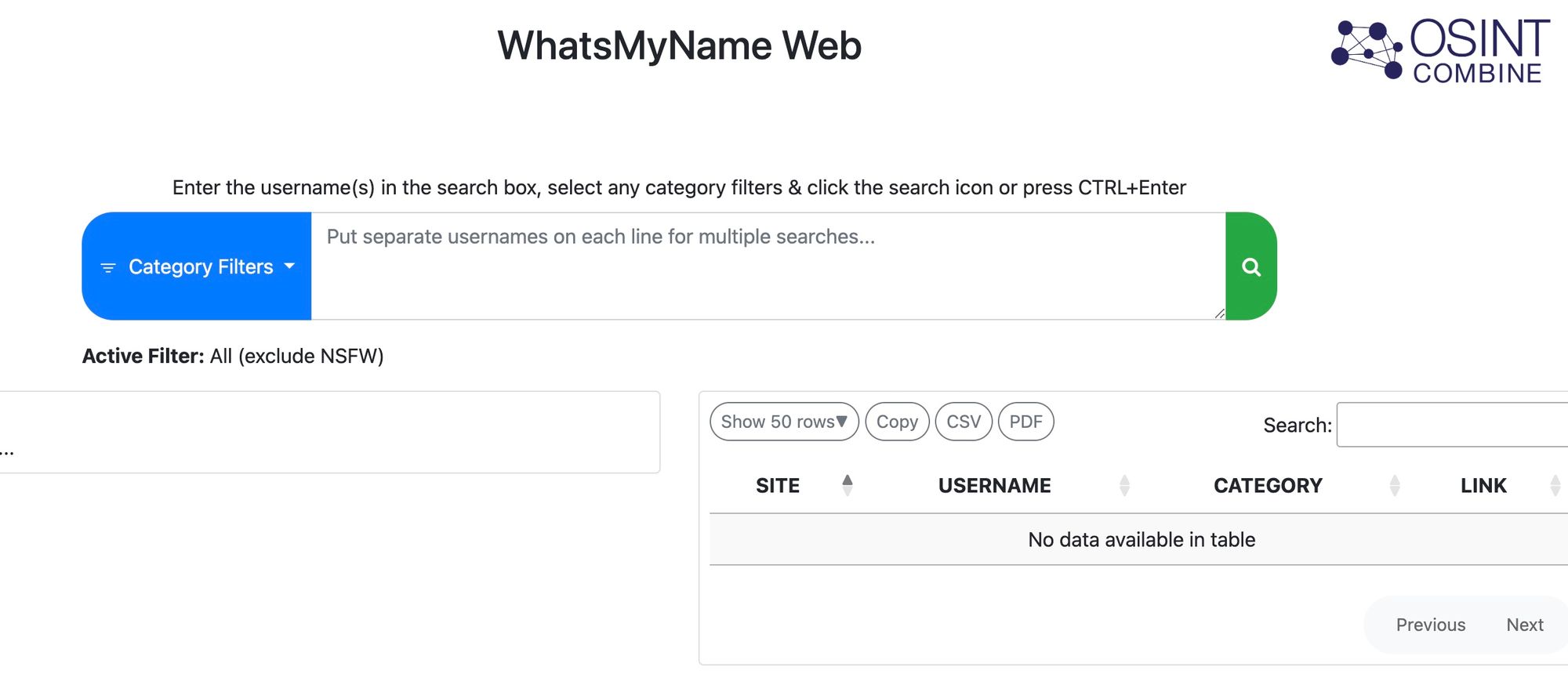Screen dimensions: 1568x692
Task: Export results as PDF
Action: pyautogui.click(x=1025, y=422)
